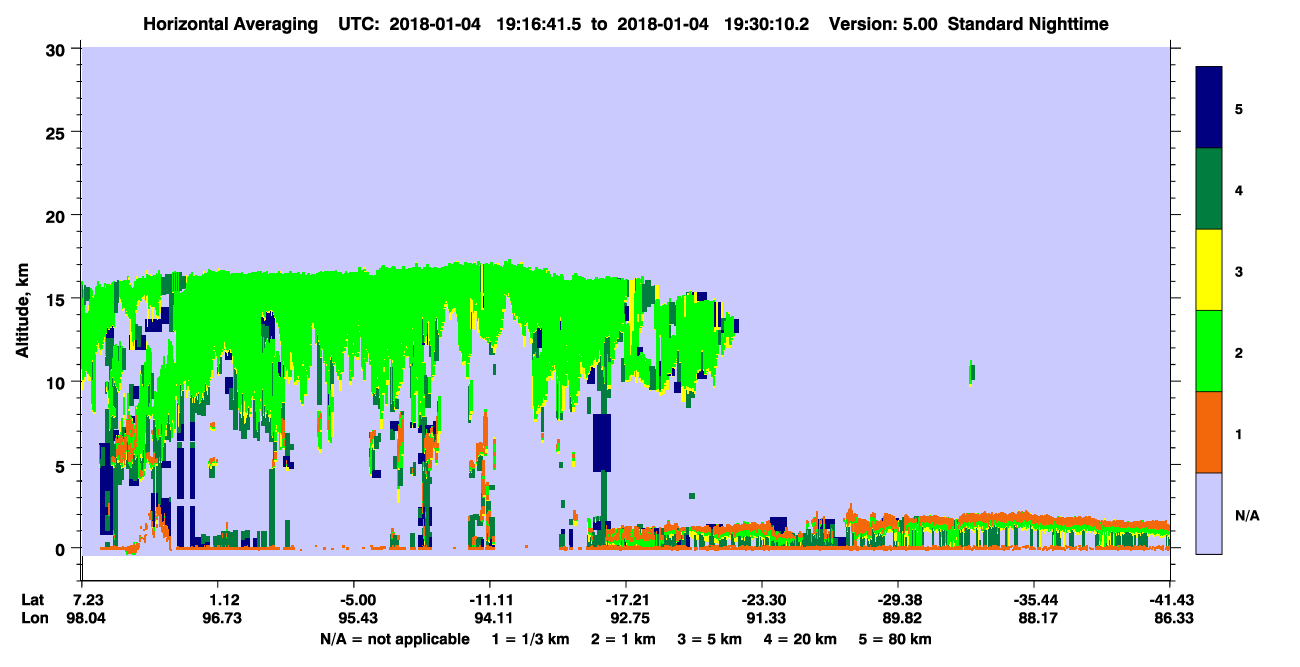Click latitude value -5.00

(360, 600)
